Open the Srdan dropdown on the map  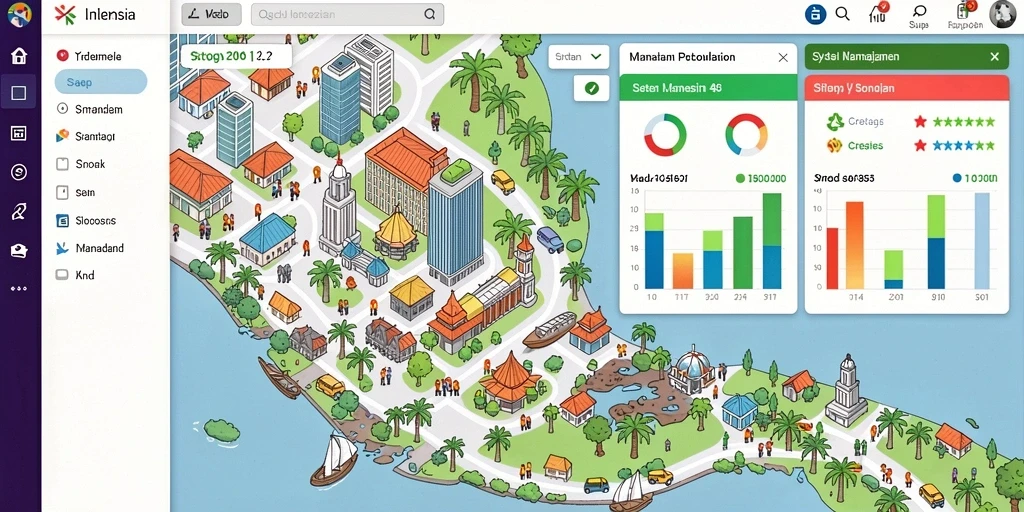pos(579,57)
